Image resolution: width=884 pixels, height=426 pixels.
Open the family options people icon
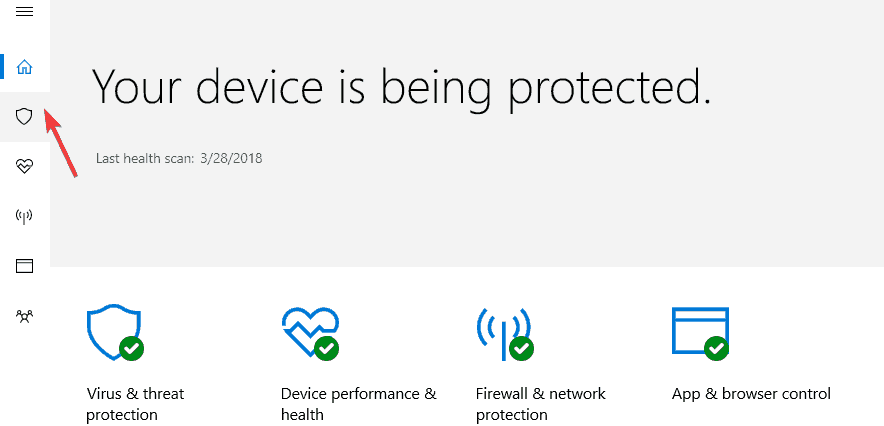tap(24, 316)
